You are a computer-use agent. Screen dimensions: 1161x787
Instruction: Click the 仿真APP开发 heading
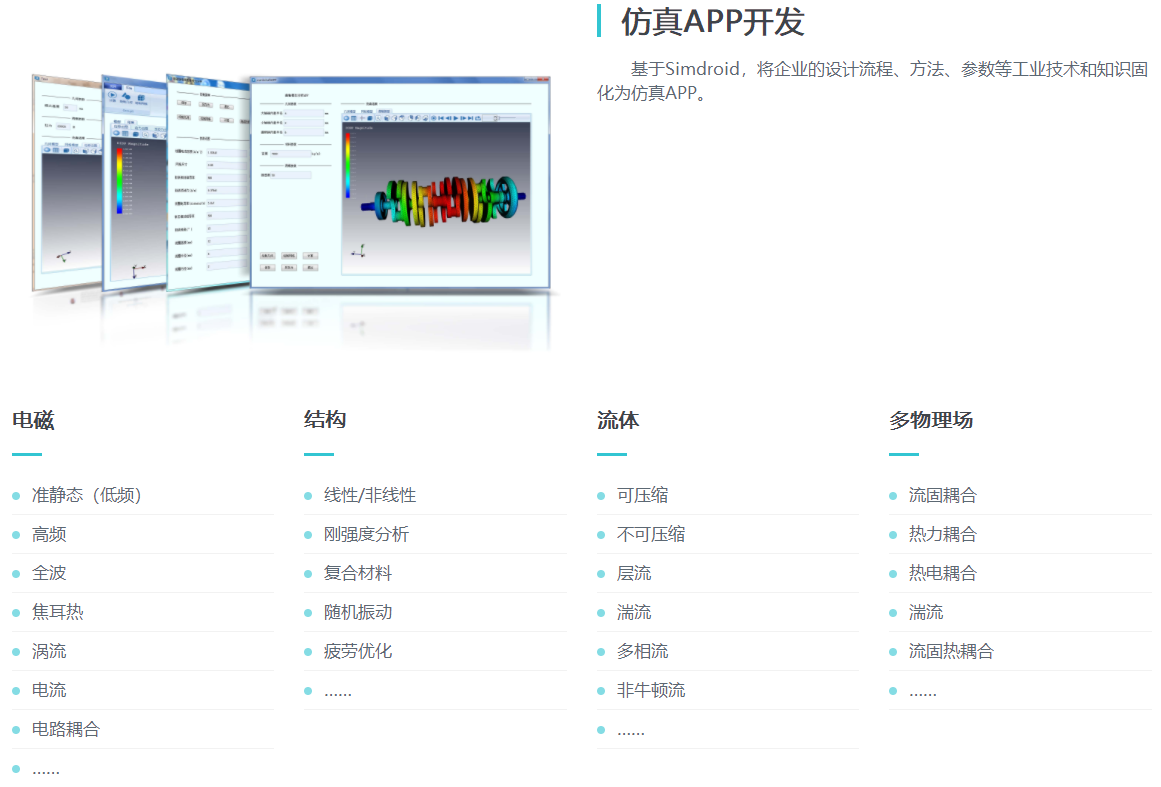click(x=712, y=22)
